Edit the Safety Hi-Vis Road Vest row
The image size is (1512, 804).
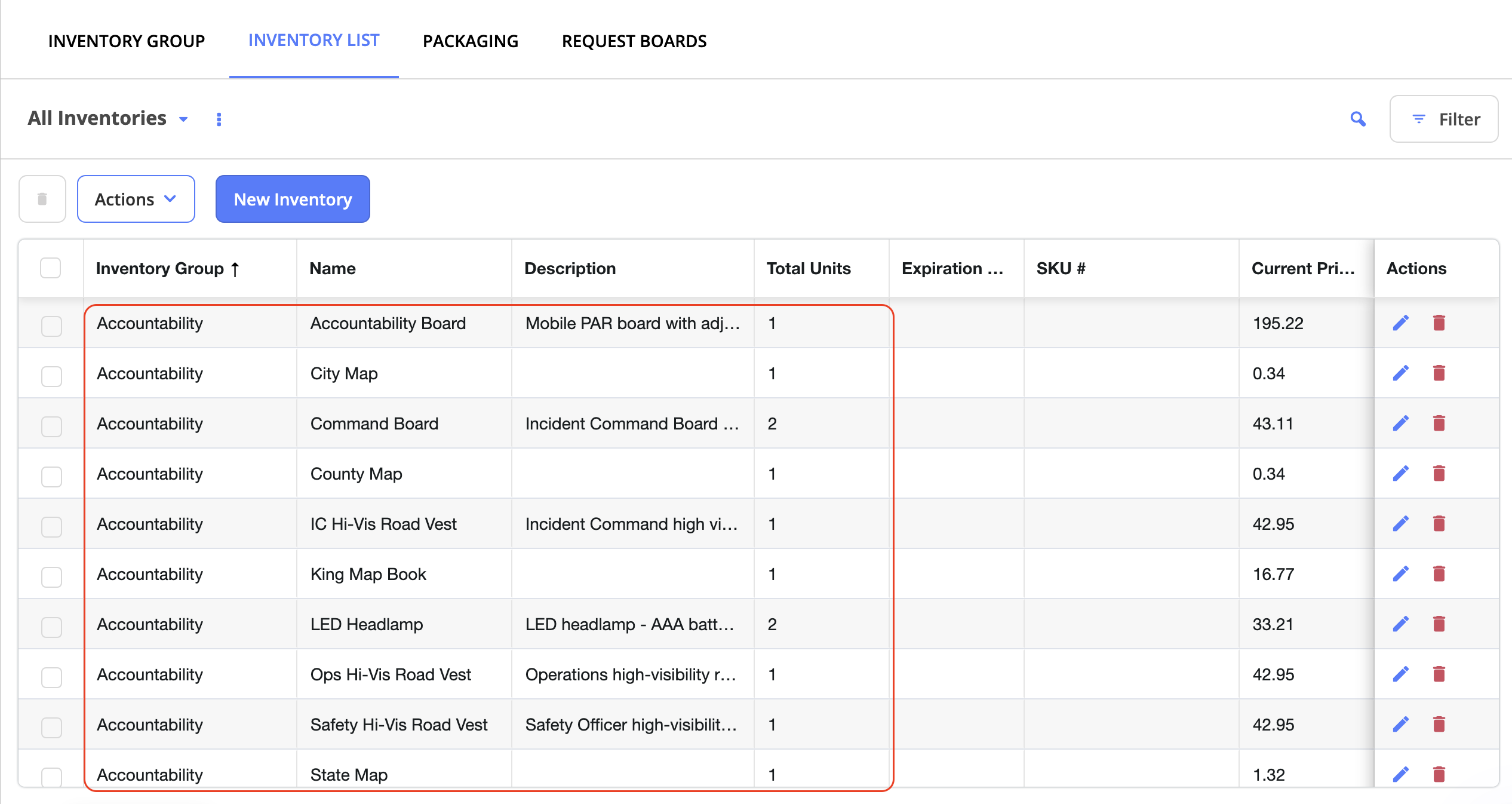(1401, 725)
